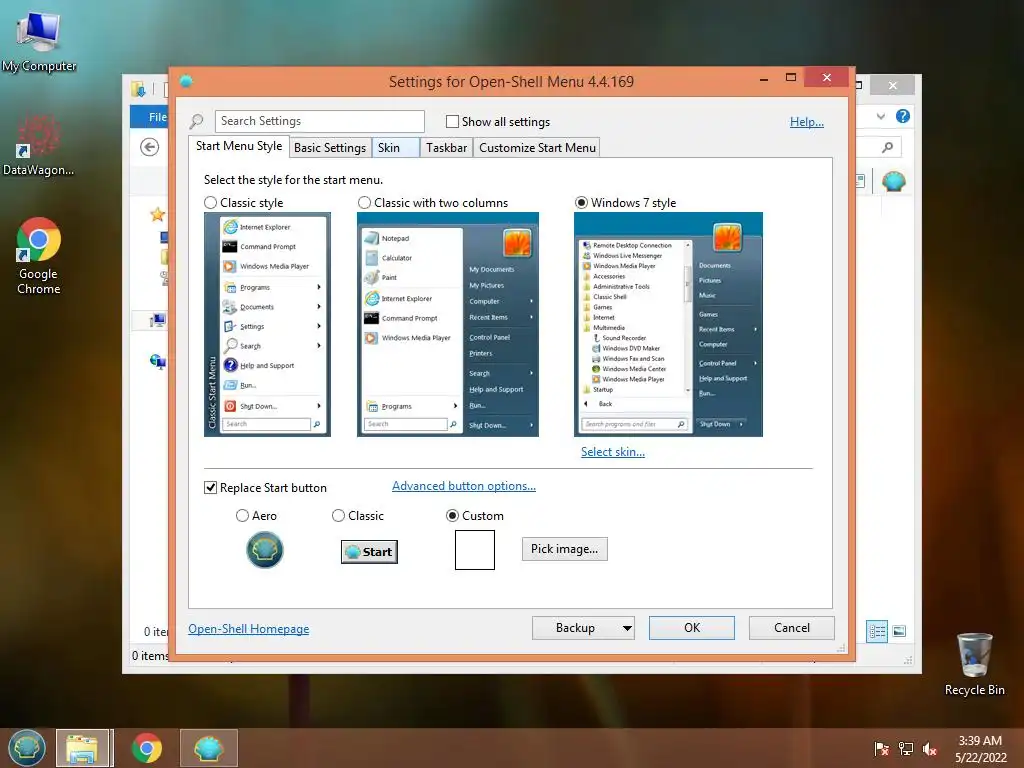This screenshot has height=768, width=1024.
Task: Switch Explorer to large icons view
Action: pos(899,631)
